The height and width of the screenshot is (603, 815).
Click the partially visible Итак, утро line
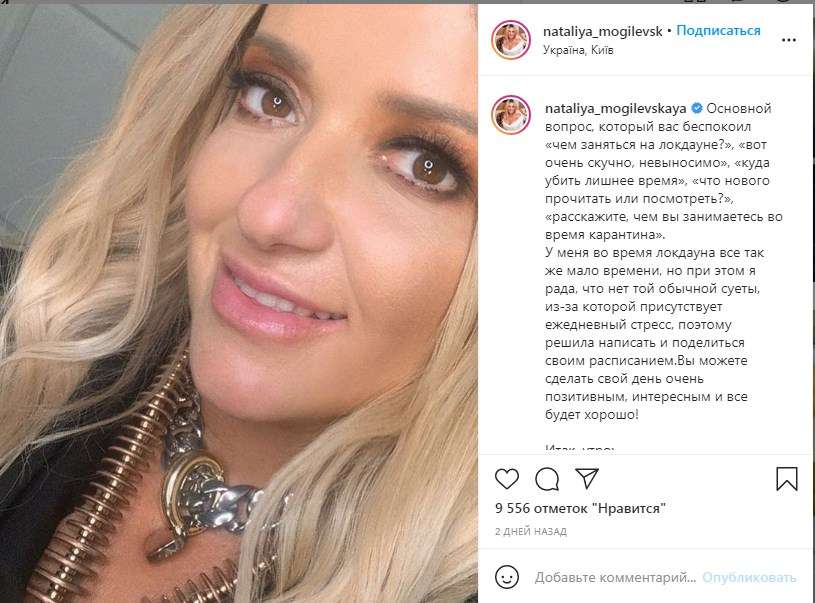pos(580,448)
